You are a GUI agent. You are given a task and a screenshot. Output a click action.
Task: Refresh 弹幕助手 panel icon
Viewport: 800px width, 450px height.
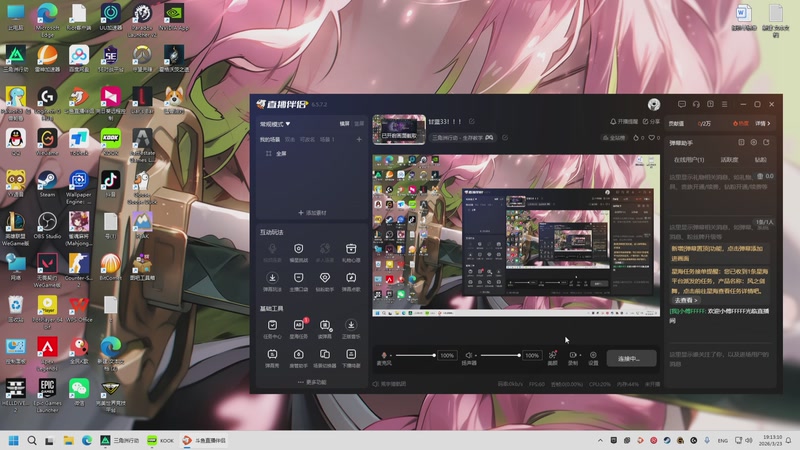pyautogui.click(x=766, y=142)
